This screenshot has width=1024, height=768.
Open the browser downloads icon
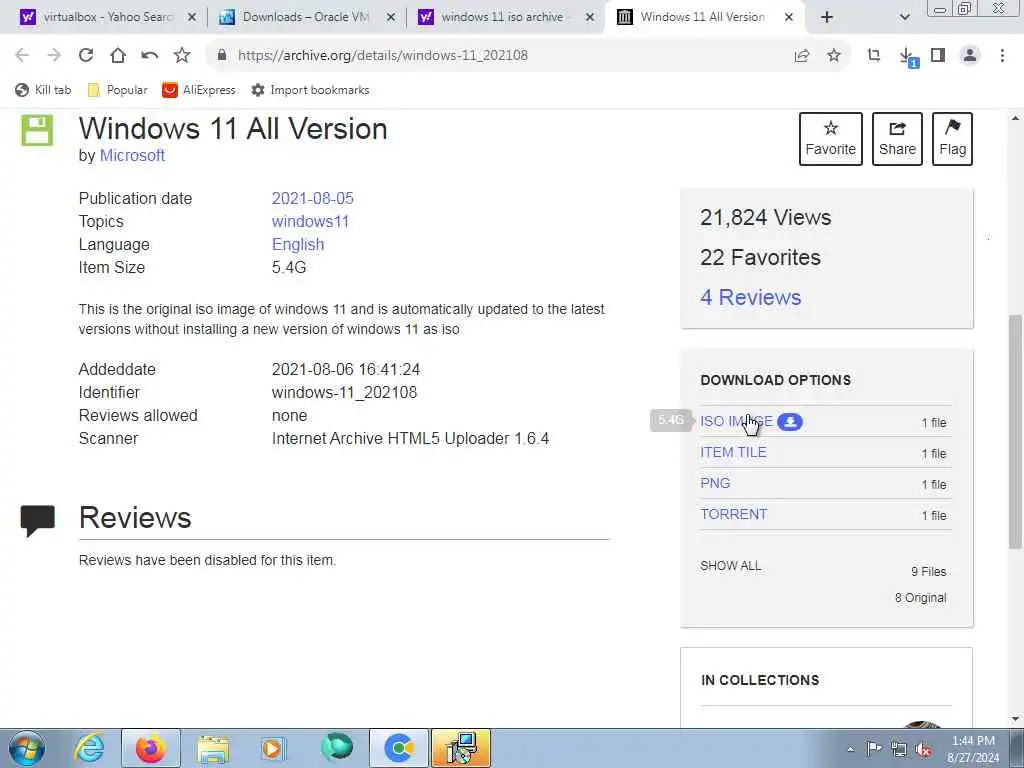(x=907, y=57)
